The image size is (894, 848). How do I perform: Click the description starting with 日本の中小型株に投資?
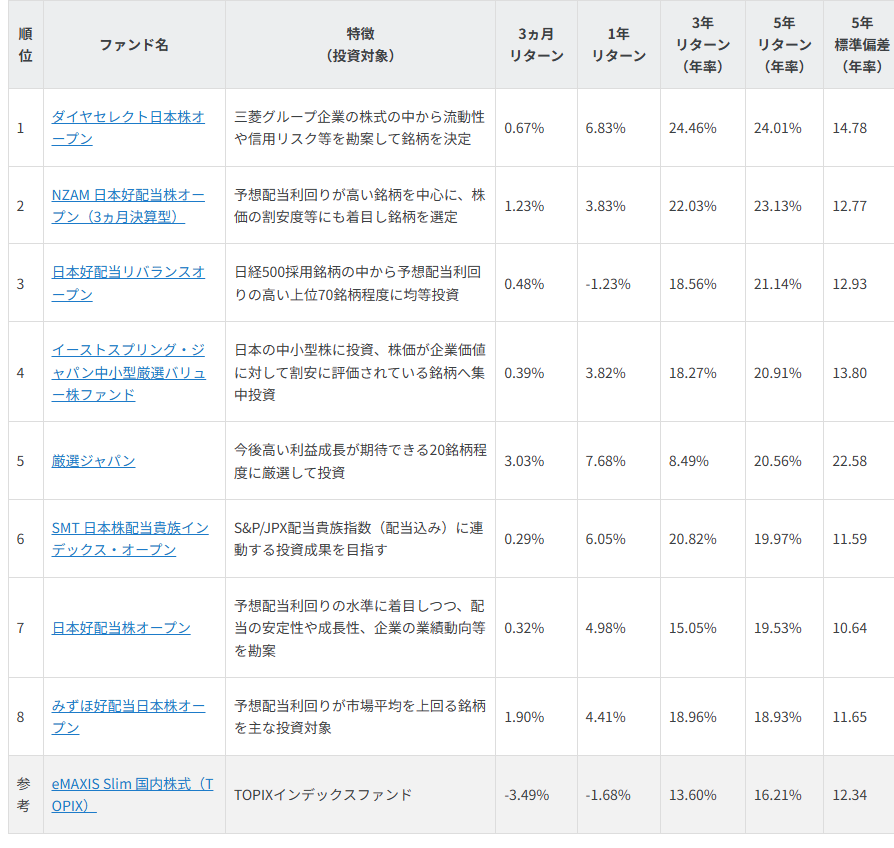[x=360, y=372]
